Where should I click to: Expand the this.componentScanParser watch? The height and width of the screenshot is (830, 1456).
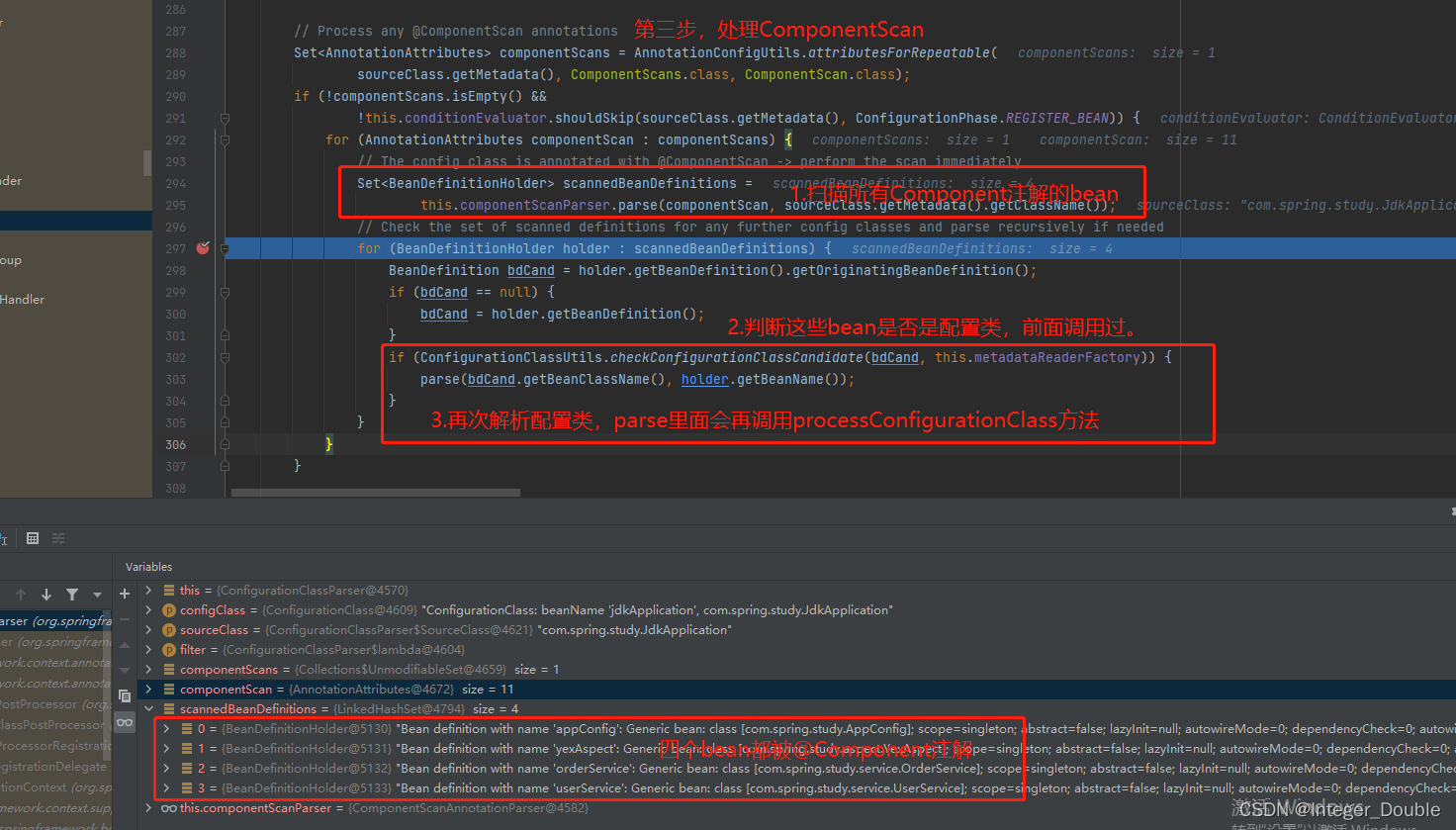pyautogui.click(x=149, y=808)
